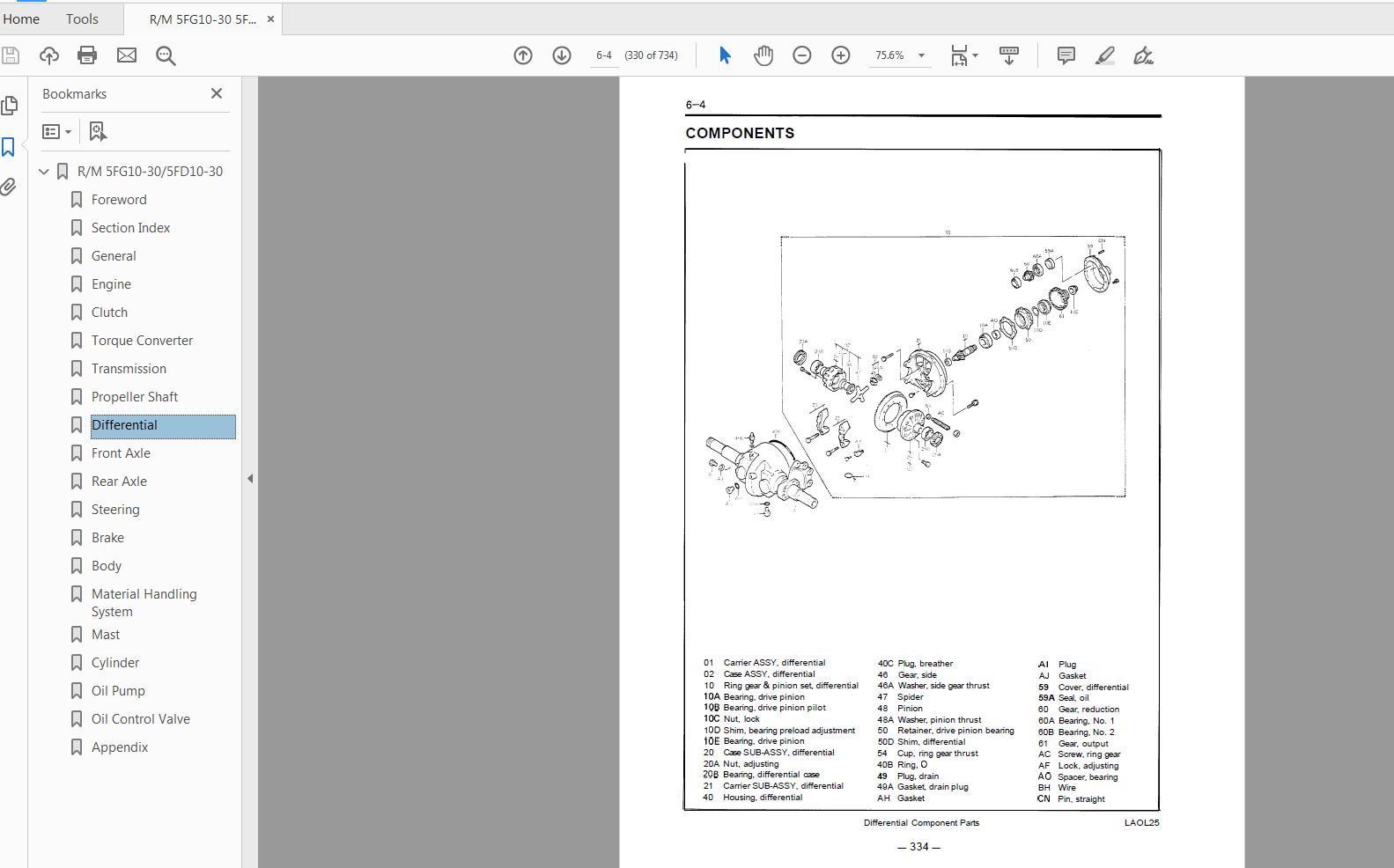The width and height of the screenshot is (1394, 868).
Task: Click the upload to cloud icon
Action: 49,55
